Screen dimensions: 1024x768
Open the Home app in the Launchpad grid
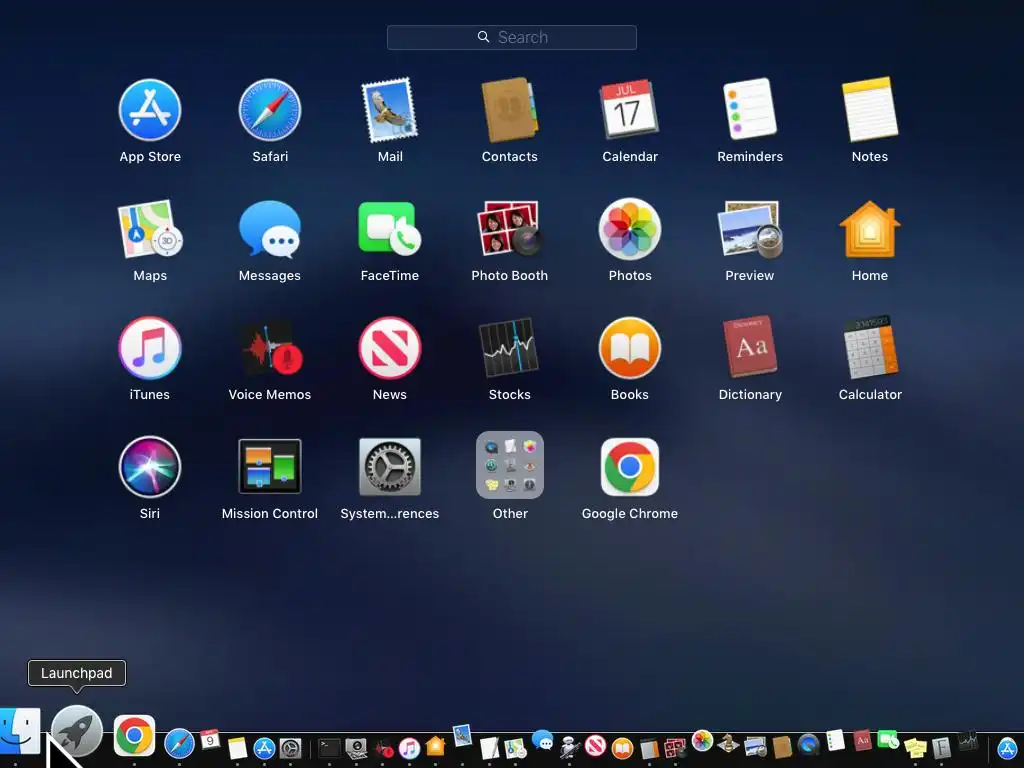pos(870,229)
